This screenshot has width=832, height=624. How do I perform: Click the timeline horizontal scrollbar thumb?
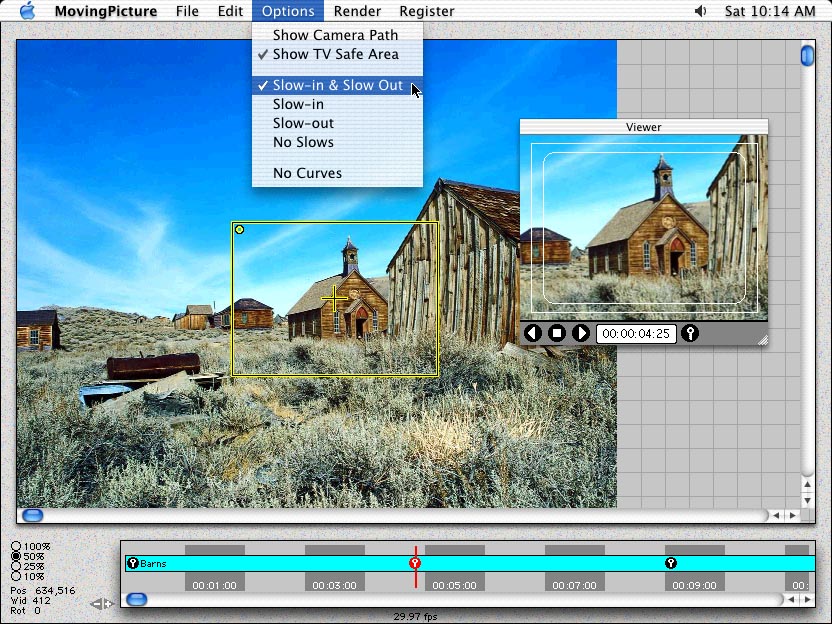point(137,600)
